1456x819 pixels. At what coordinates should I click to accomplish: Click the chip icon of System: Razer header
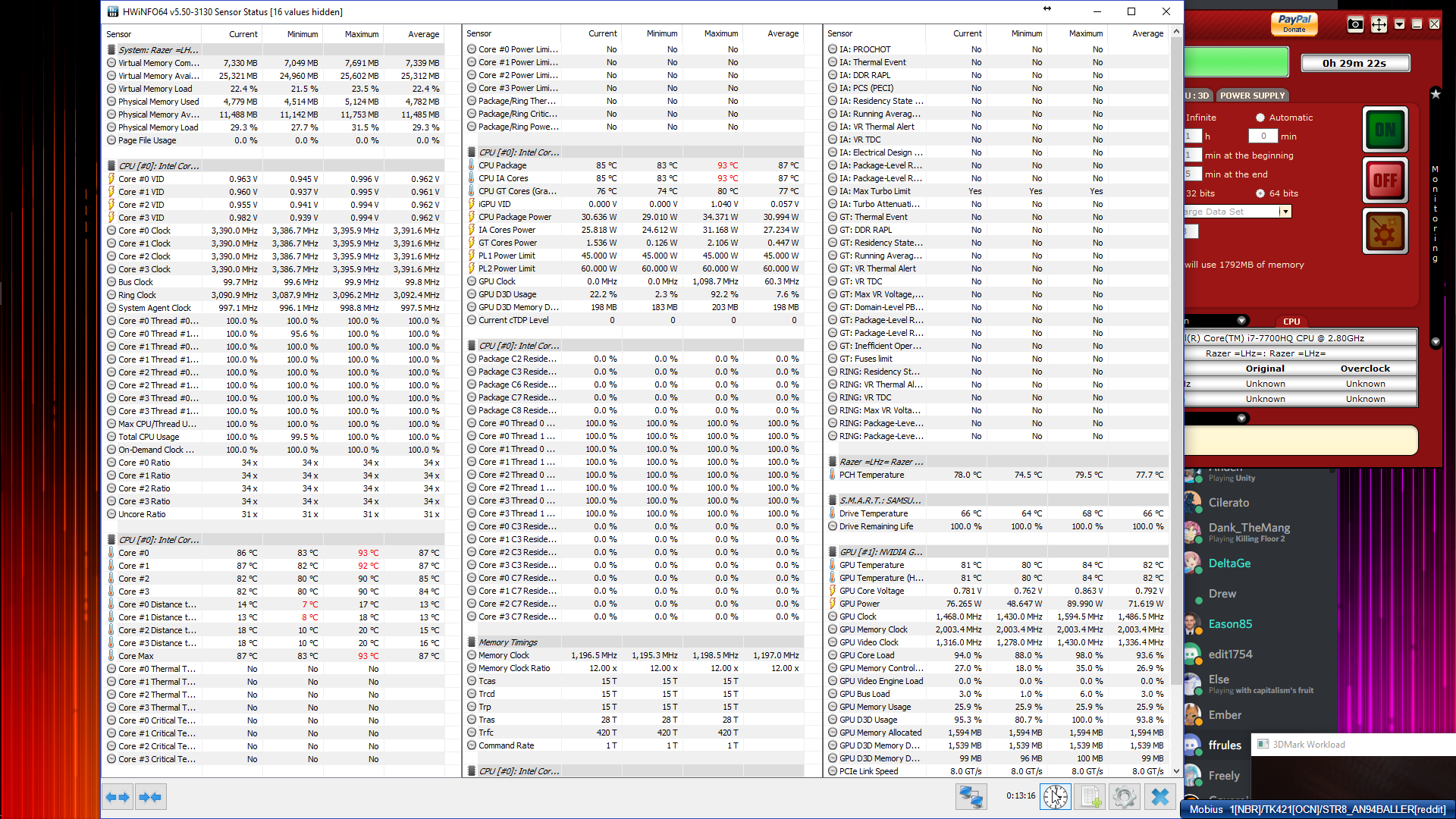(111, 50)
